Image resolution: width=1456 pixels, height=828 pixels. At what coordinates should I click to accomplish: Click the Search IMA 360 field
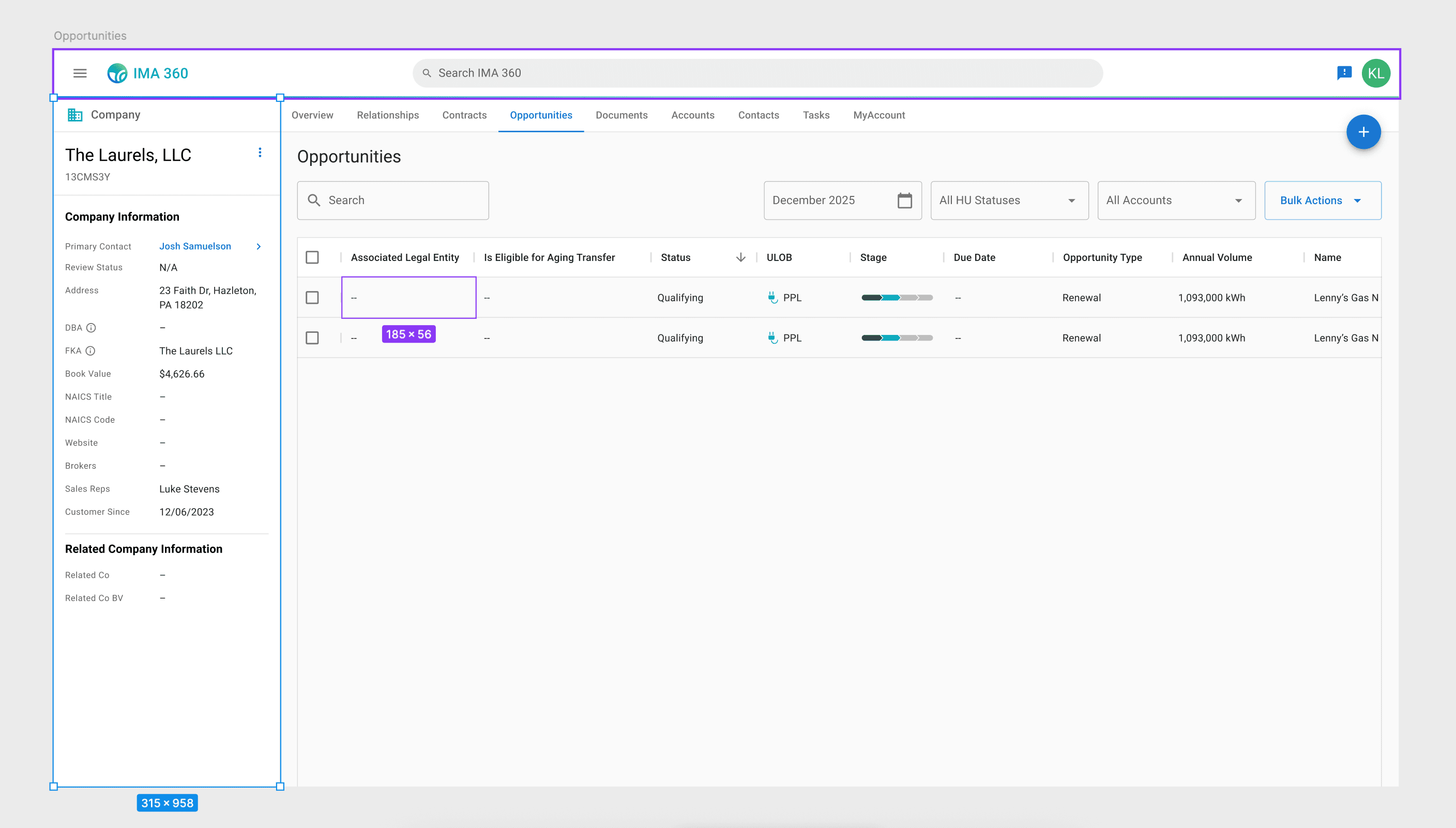point(756,73)
